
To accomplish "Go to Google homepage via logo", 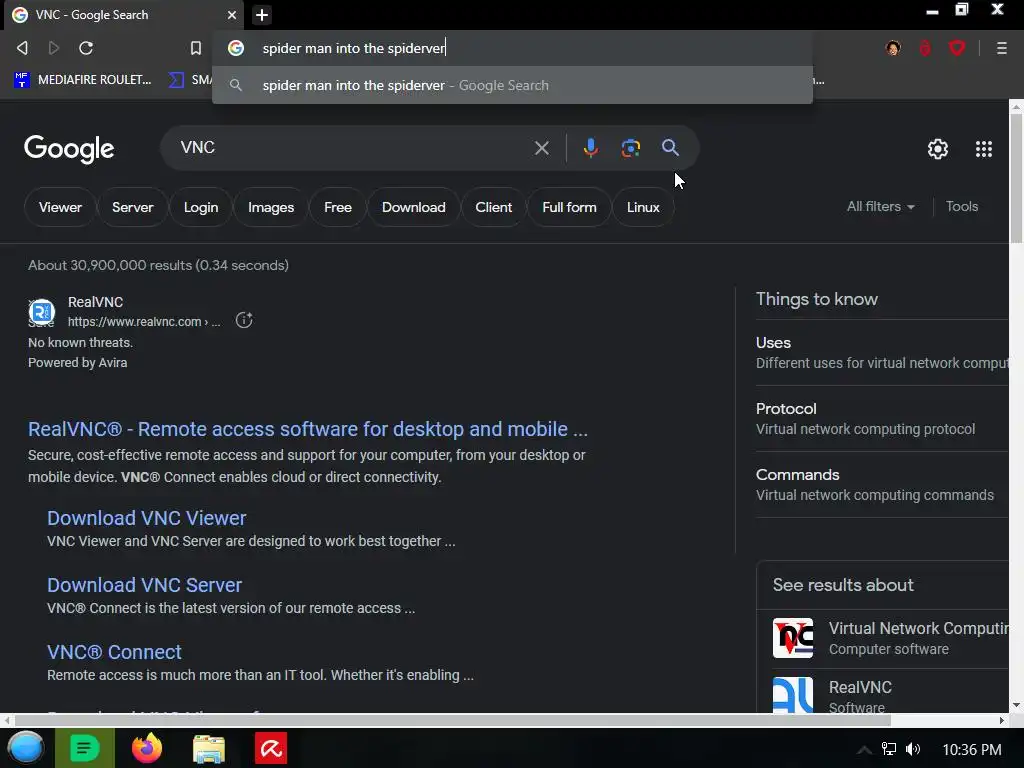I will coord(69,150).
